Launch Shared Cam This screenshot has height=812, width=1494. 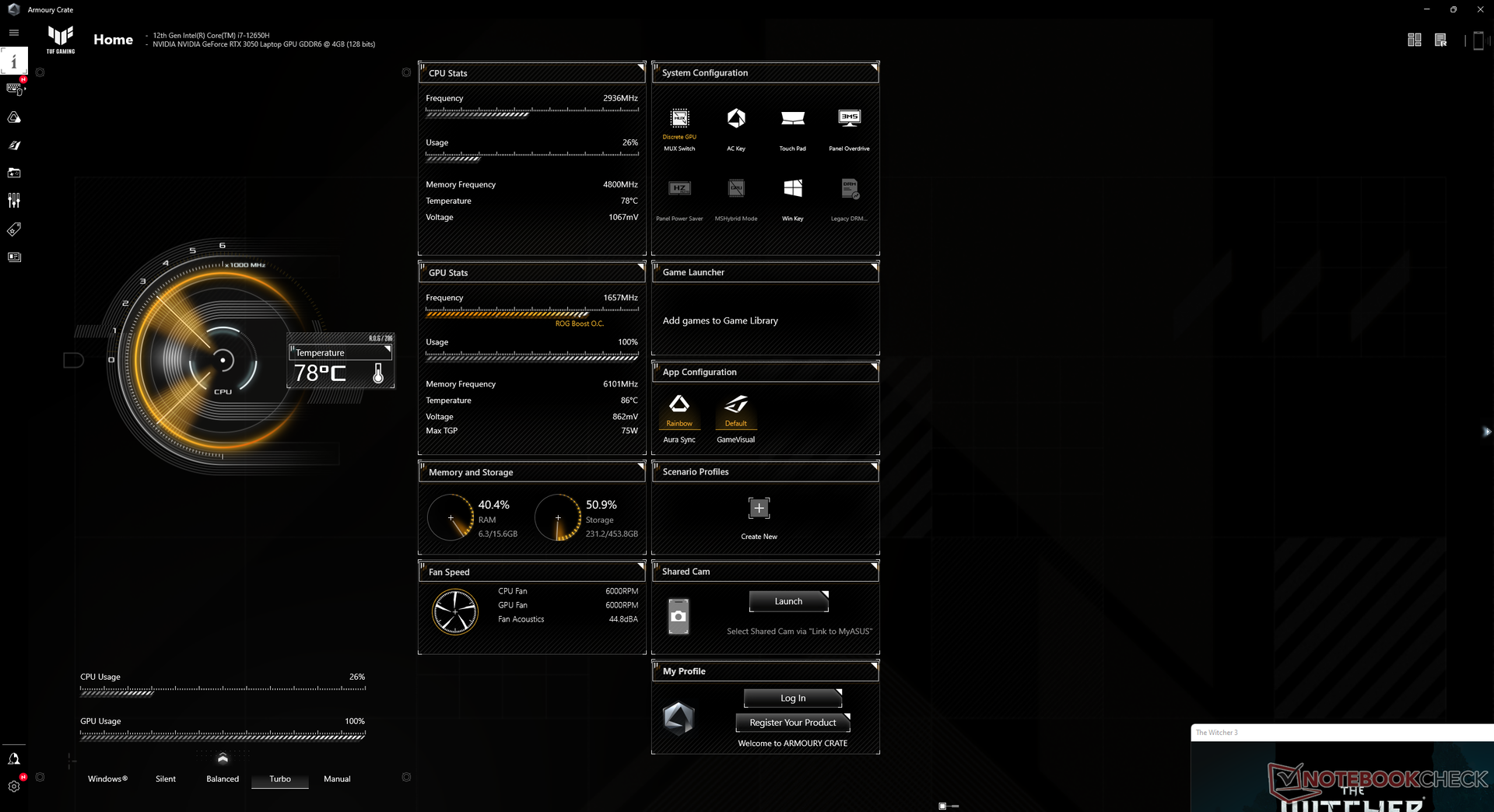click(x=788, y=601)
